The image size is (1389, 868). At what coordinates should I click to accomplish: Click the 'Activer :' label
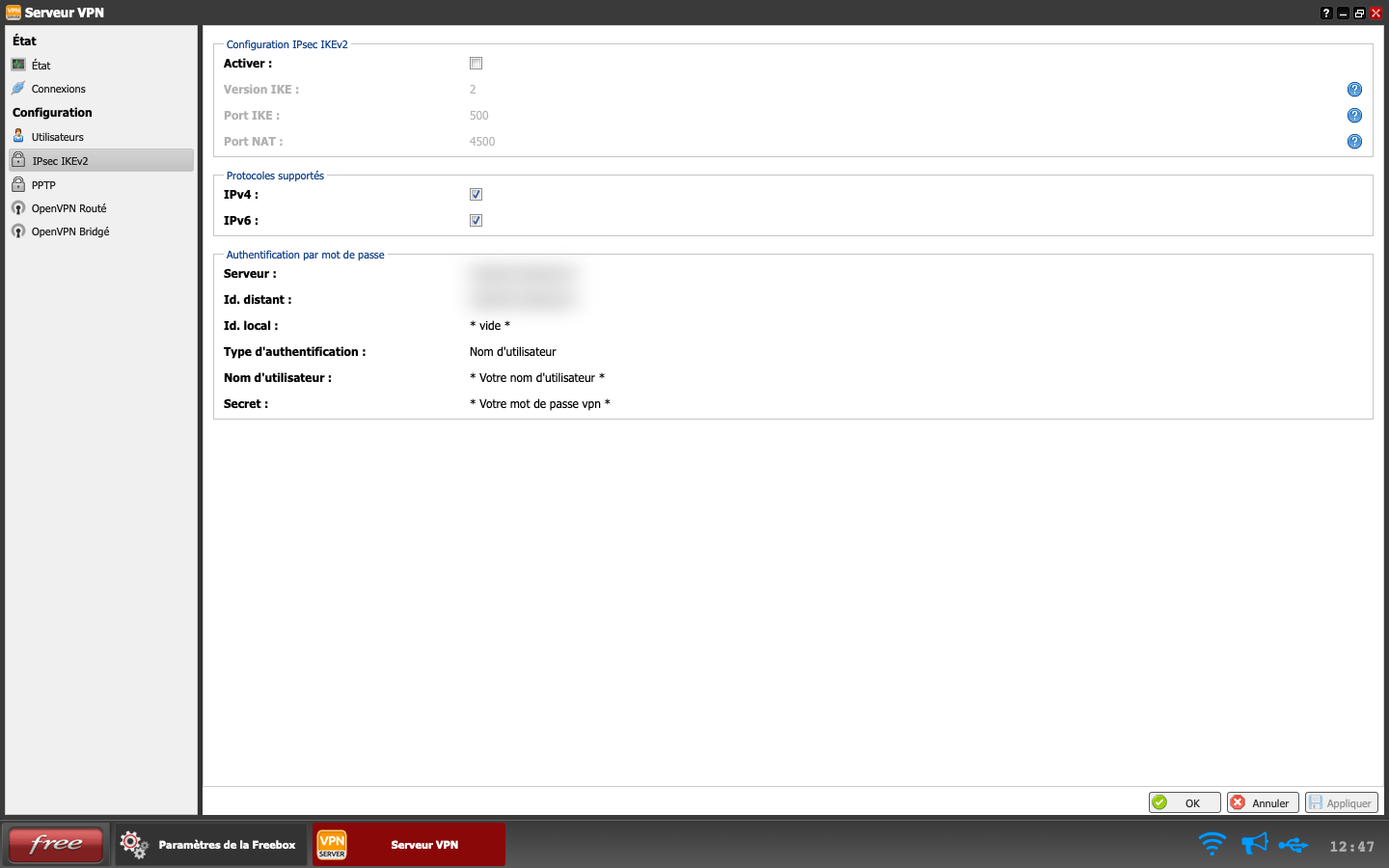(x=248, y=64)
